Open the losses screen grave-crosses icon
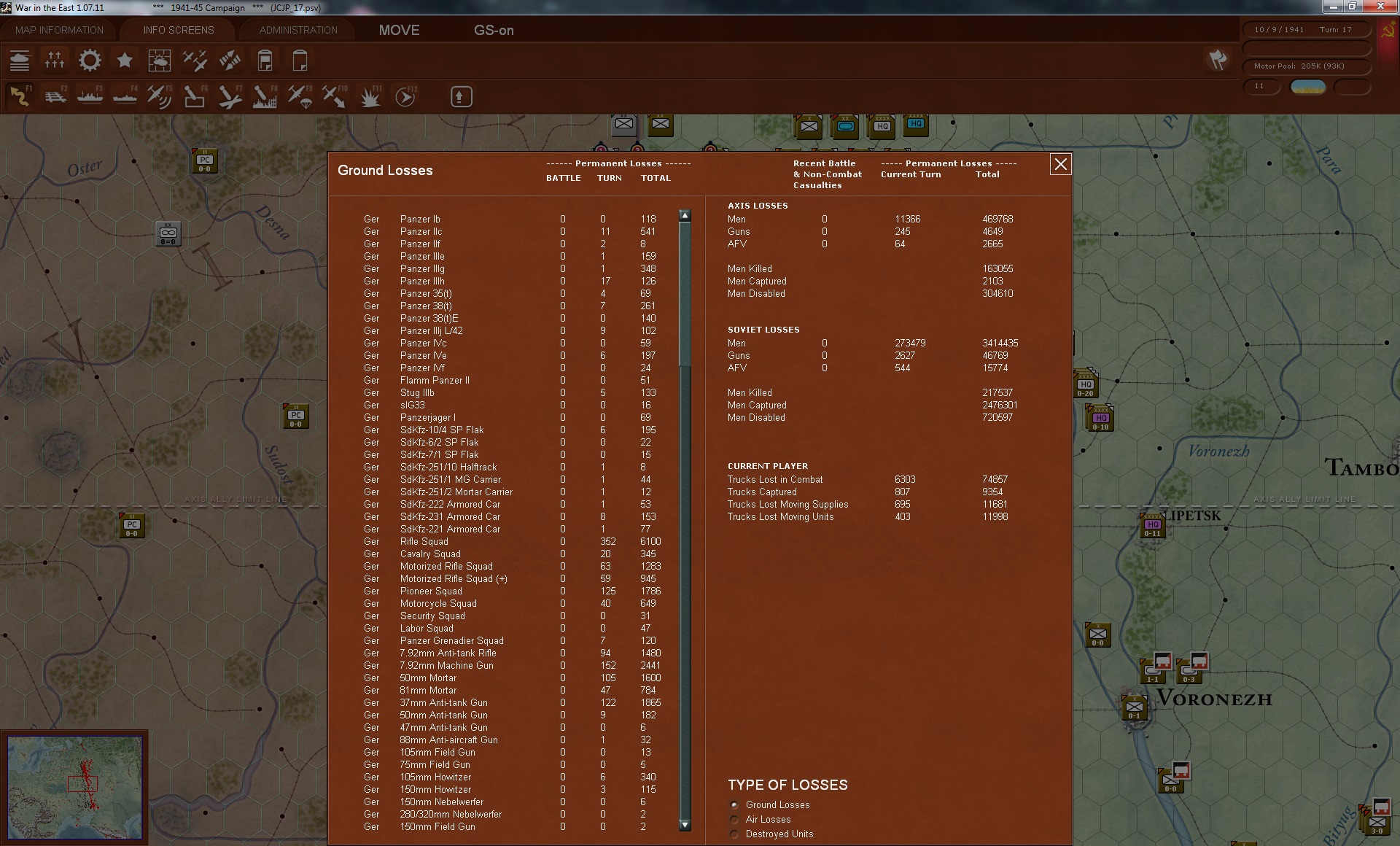This screenshot has width=1400, height=846. (x=55, y=61)
